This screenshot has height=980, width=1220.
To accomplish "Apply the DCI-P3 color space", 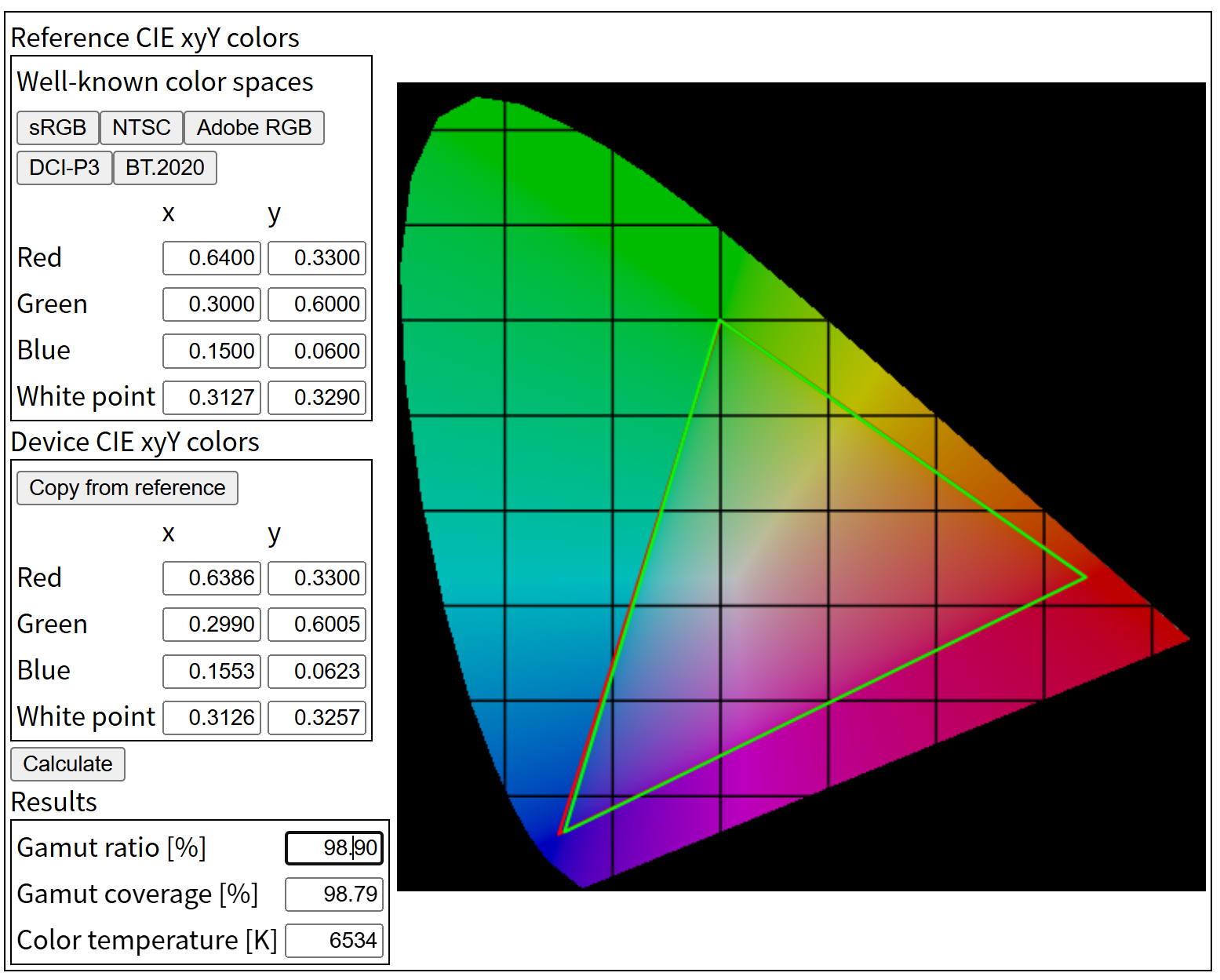I will tap(64, 167).
